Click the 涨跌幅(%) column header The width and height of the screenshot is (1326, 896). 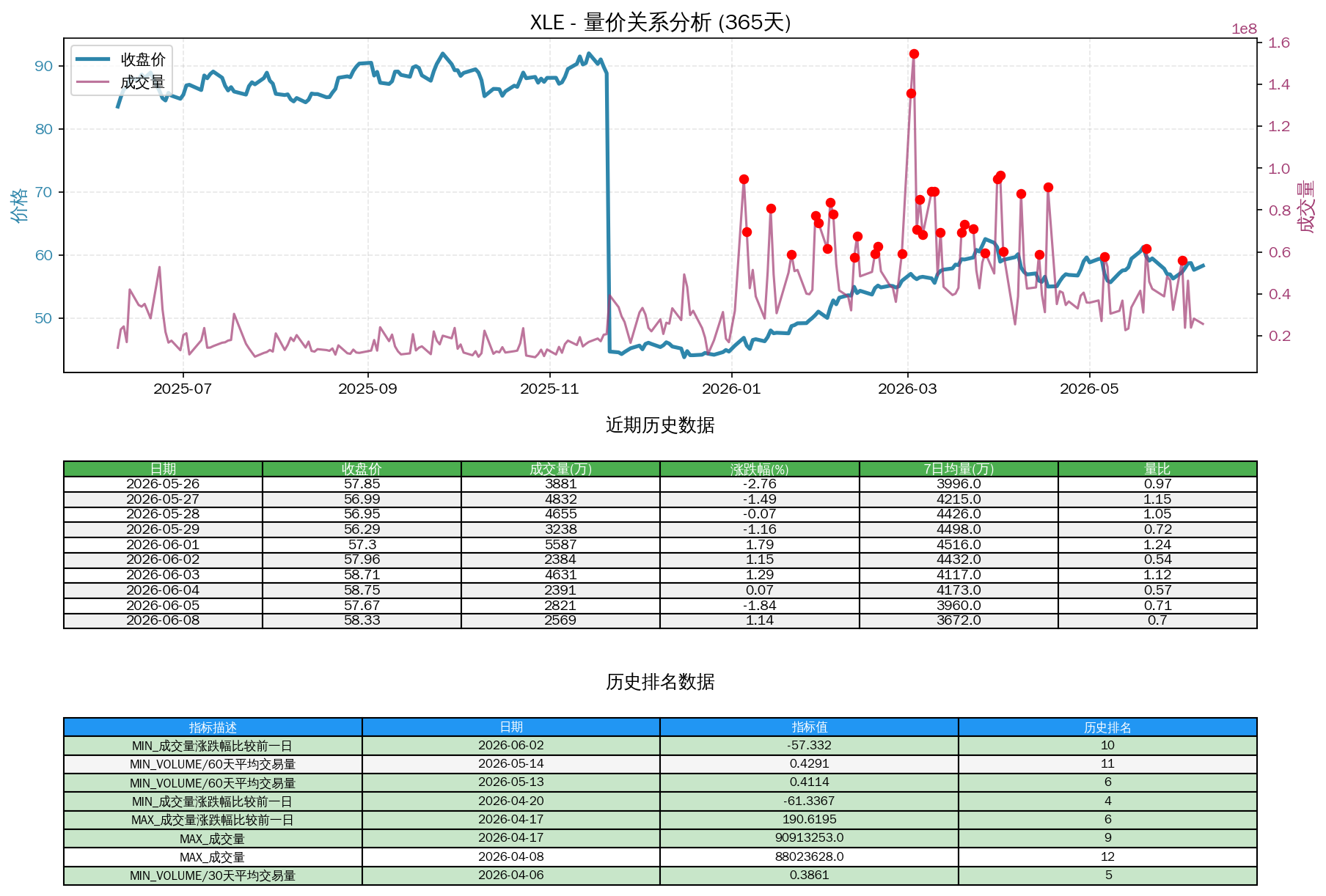pos(760,469)
